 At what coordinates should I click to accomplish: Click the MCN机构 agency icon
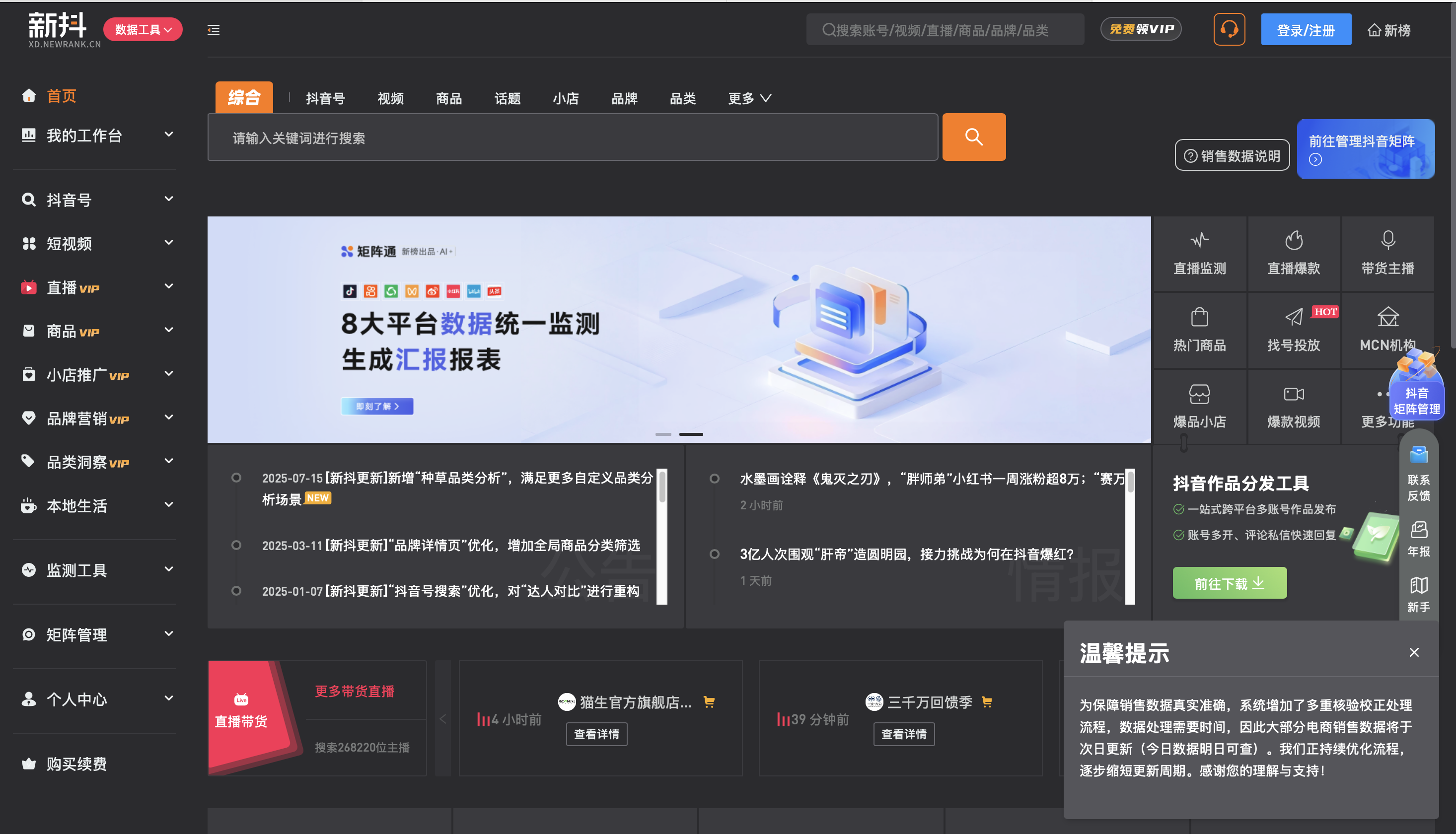tap(1387, 329)
